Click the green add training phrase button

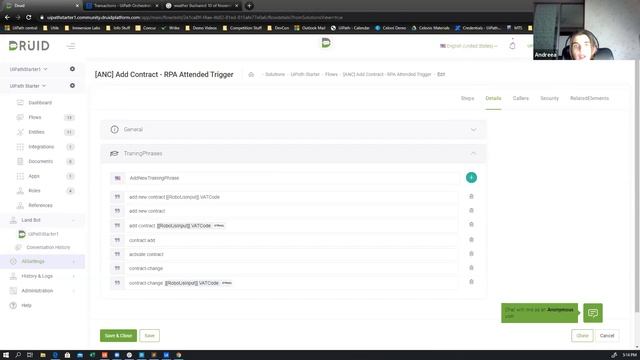pos(471,178)
